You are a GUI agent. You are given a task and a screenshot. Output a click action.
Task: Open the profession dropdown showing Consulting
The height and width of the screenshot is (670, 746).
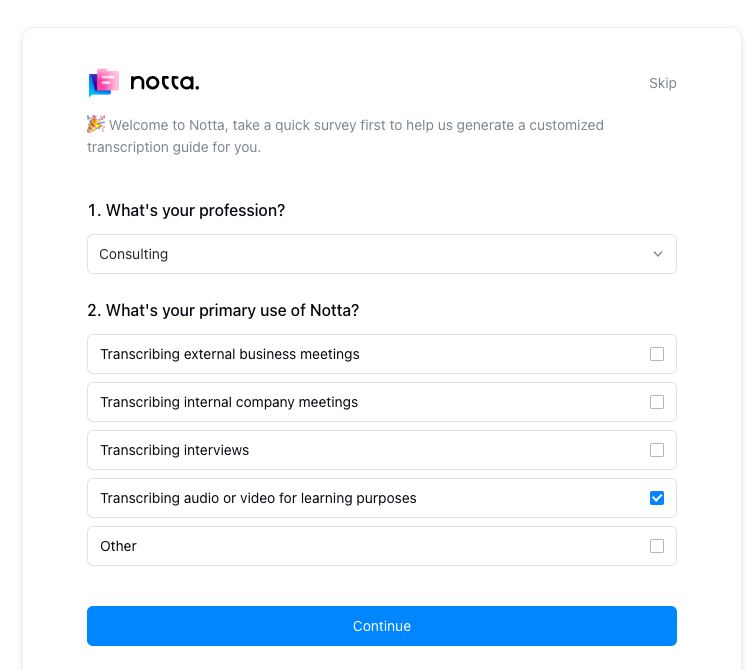[381, 254]
